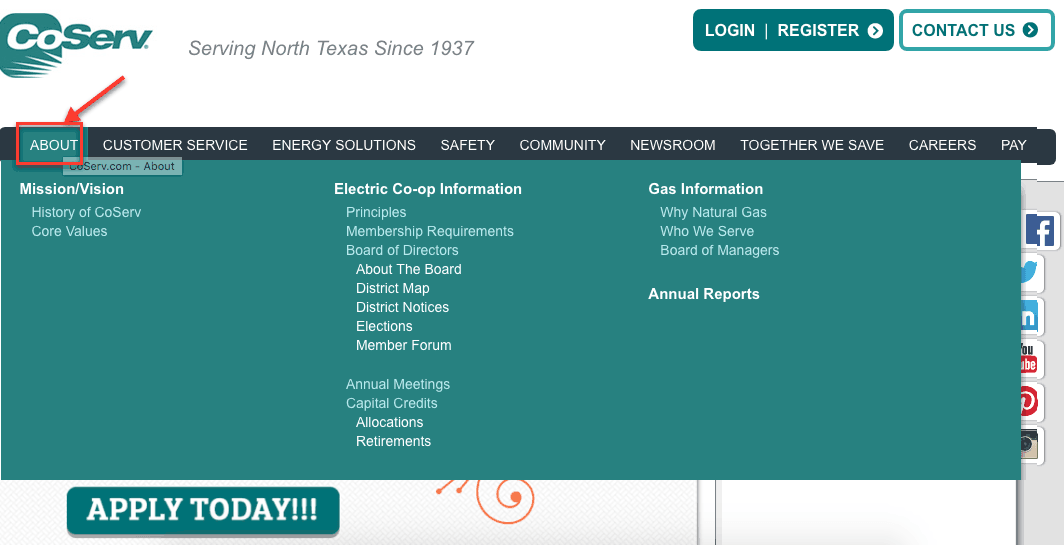Screen dimensions: 1064x546
Task: Open the ABOUT menu item
Action: pyautogui.click(x=54, y=145)
